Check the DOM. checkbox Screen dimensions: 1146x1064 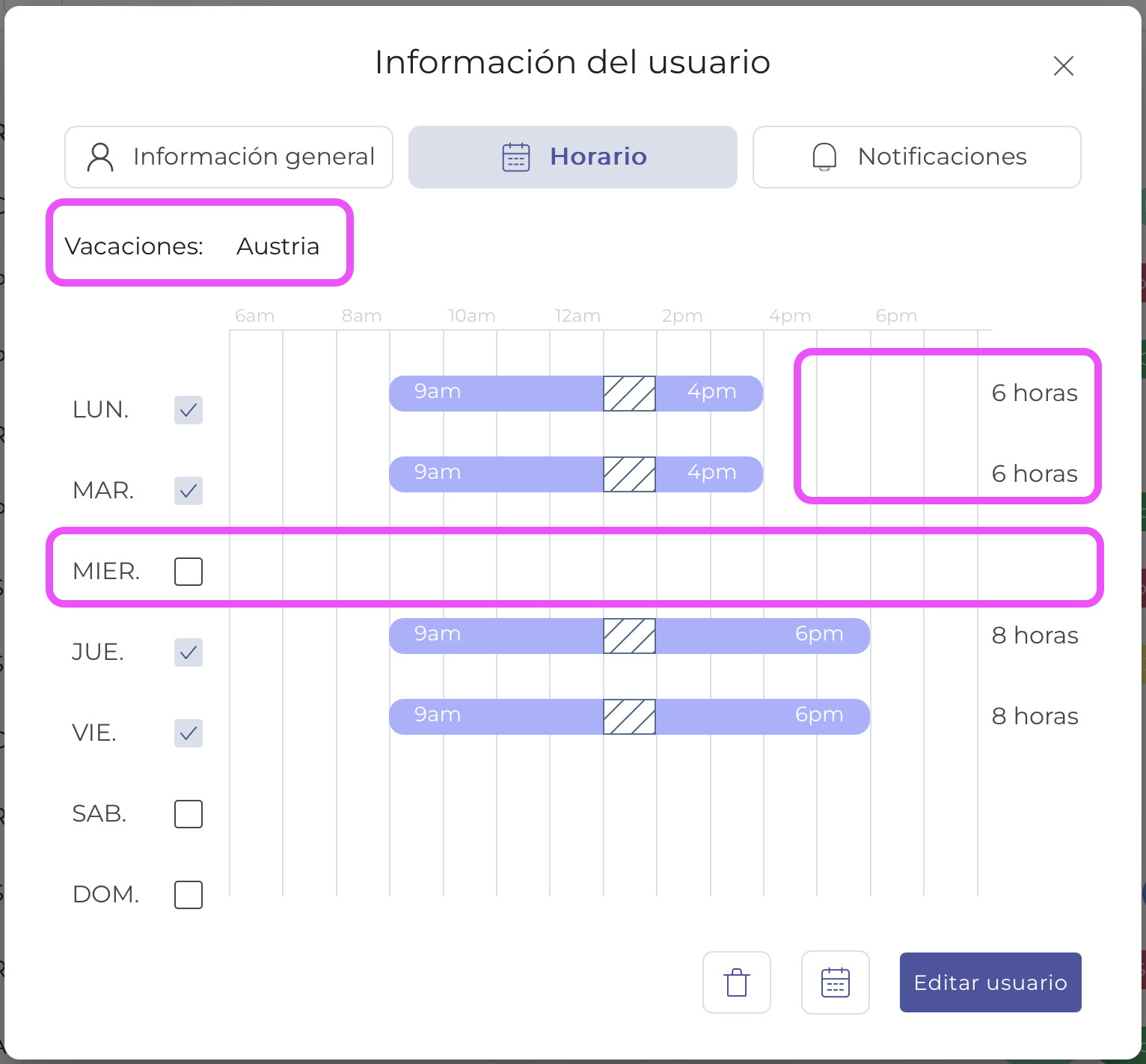(189, 895)
